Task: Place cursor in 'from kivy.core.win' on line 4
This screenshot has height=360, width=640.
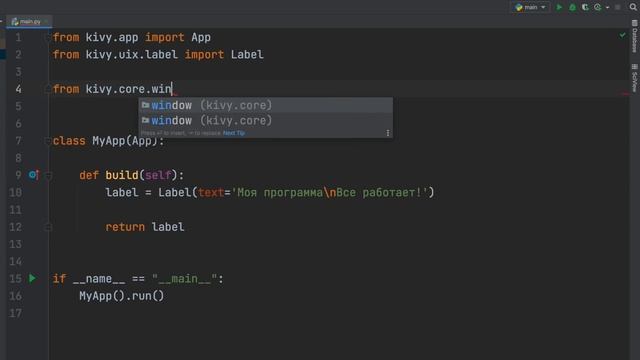Action: [x=112, y=89]
